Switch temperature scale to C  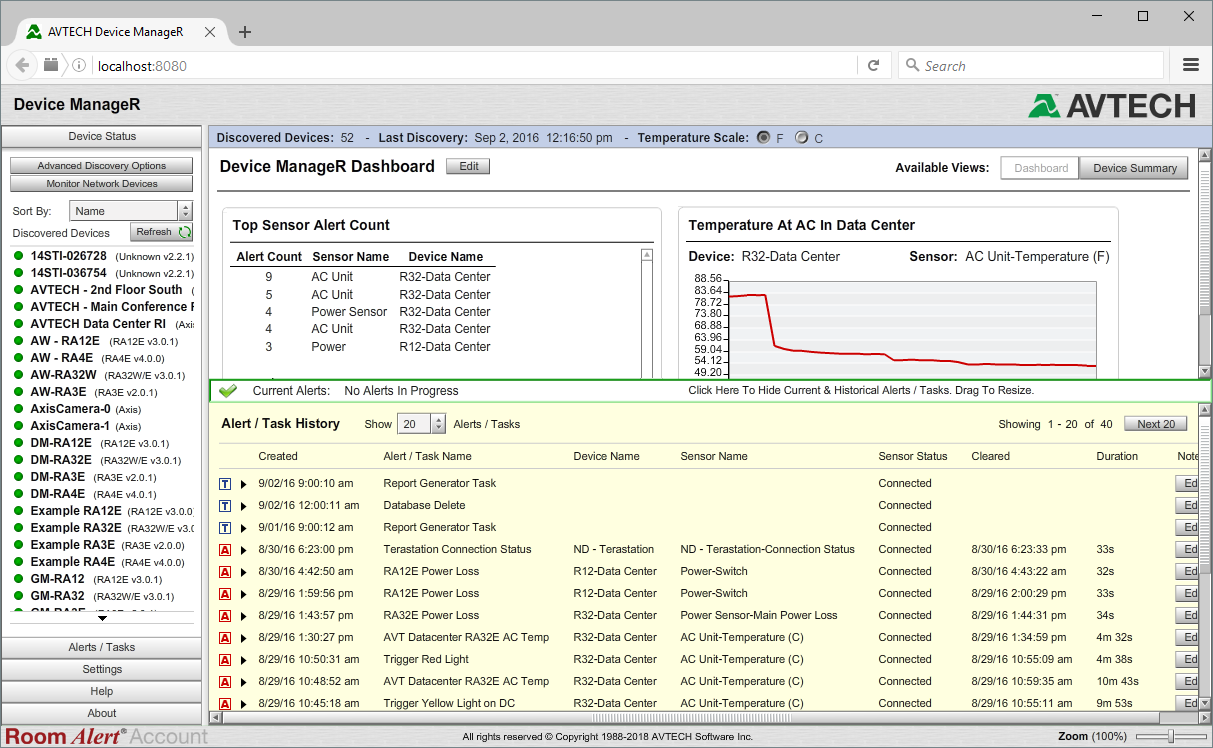[800, 137]
